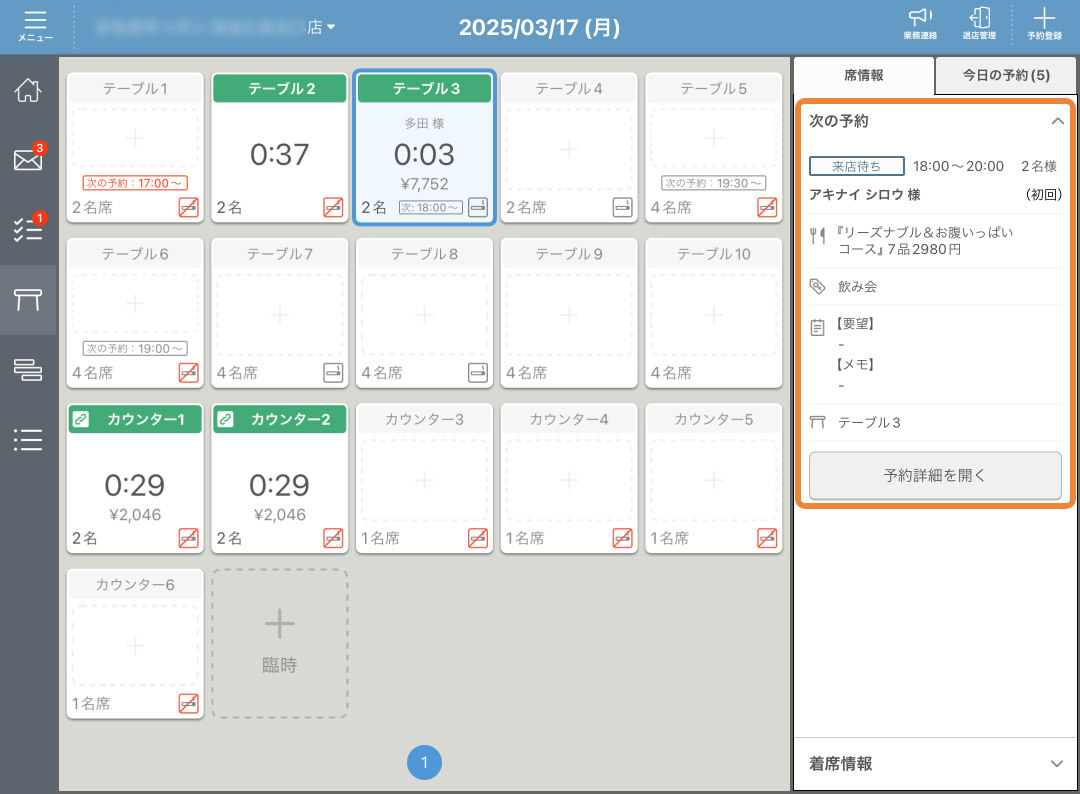This screenshot has width=1080, height=794.
Task: Open the メニュー hamburger menu
Action: (x=35, y=25)
